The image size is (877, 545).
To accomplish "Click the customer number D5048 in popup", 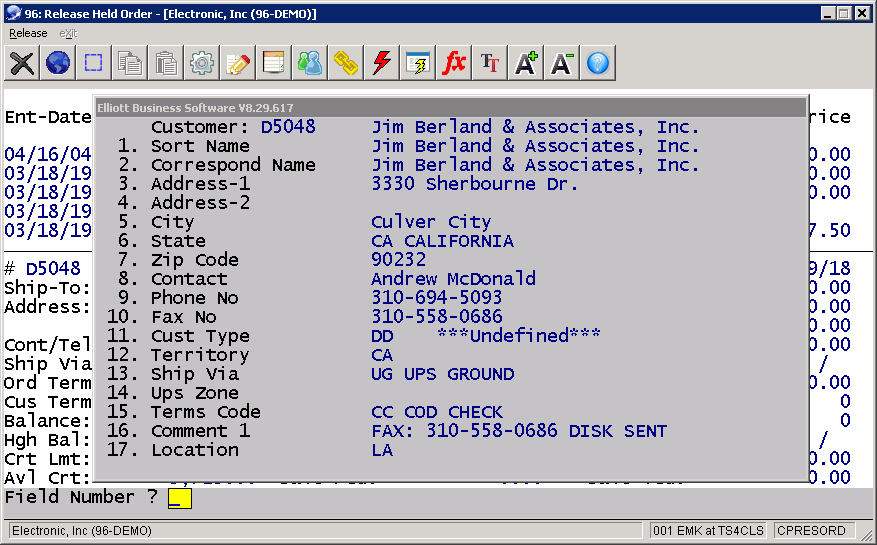I will [x=288, y=127].
